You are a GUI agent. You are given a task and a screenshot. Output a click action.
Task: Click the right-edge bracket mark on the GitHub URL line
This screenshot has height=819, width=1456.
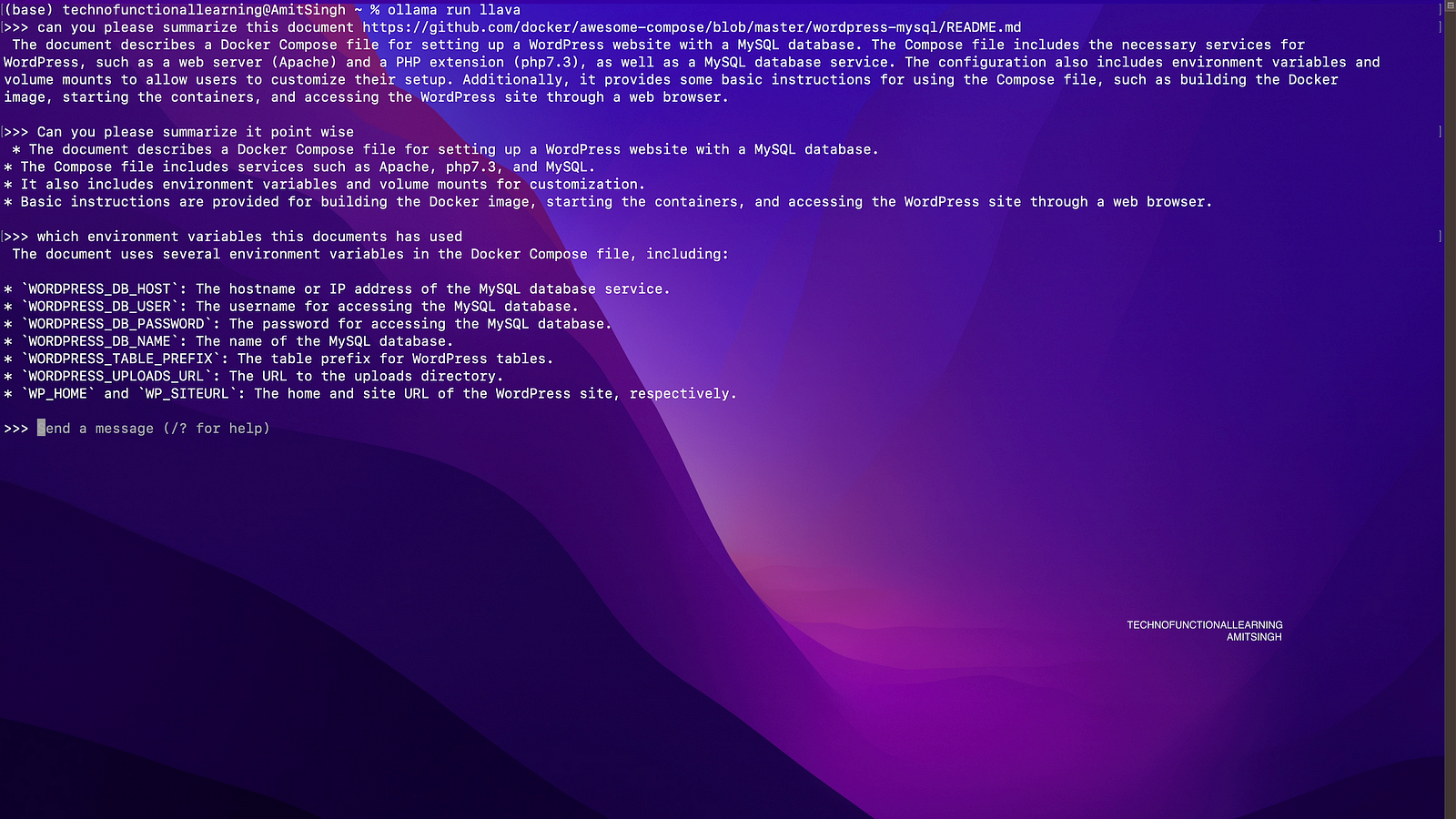click(1440, 27)
